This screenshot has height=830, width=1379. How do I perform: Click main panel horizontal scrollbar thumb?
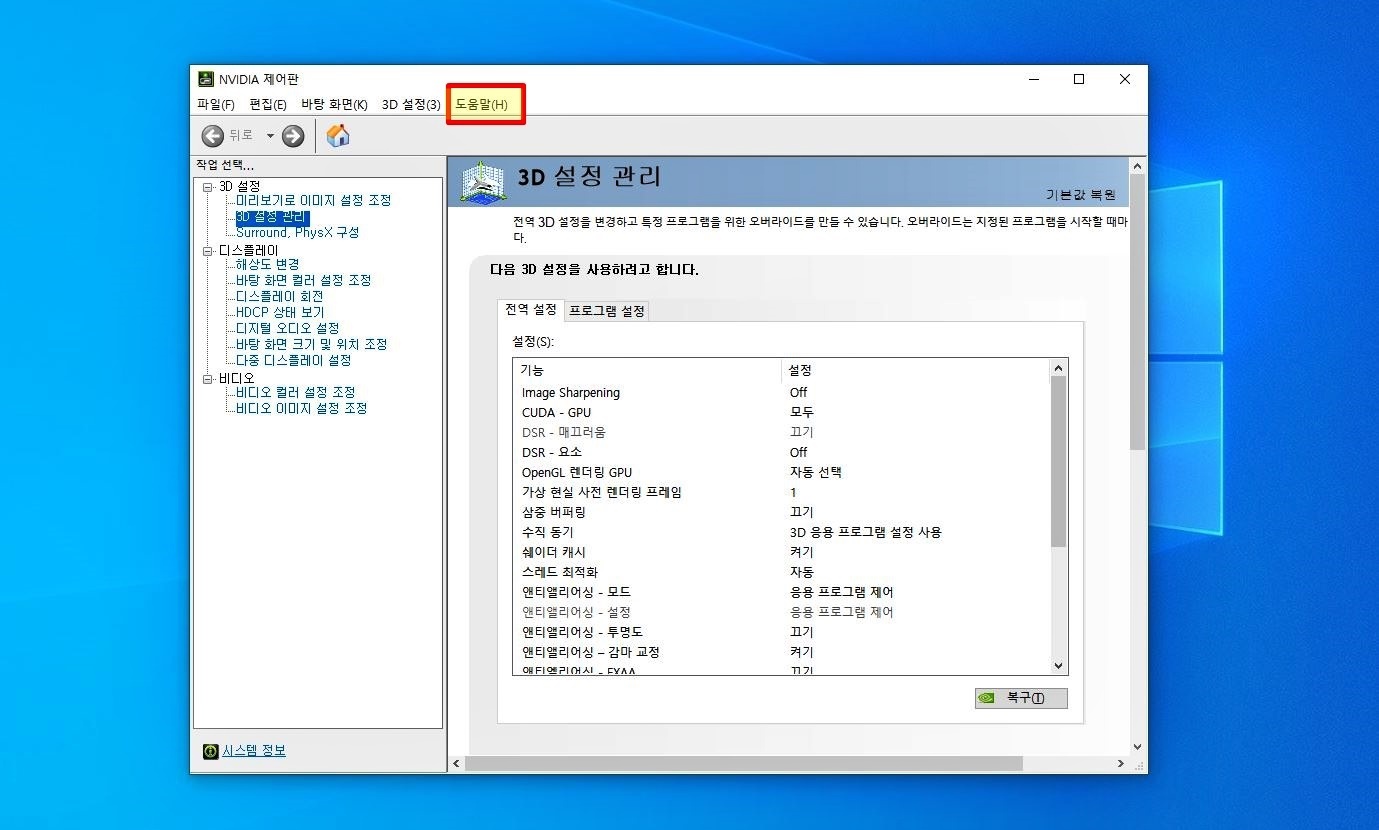tap(744, 763)
